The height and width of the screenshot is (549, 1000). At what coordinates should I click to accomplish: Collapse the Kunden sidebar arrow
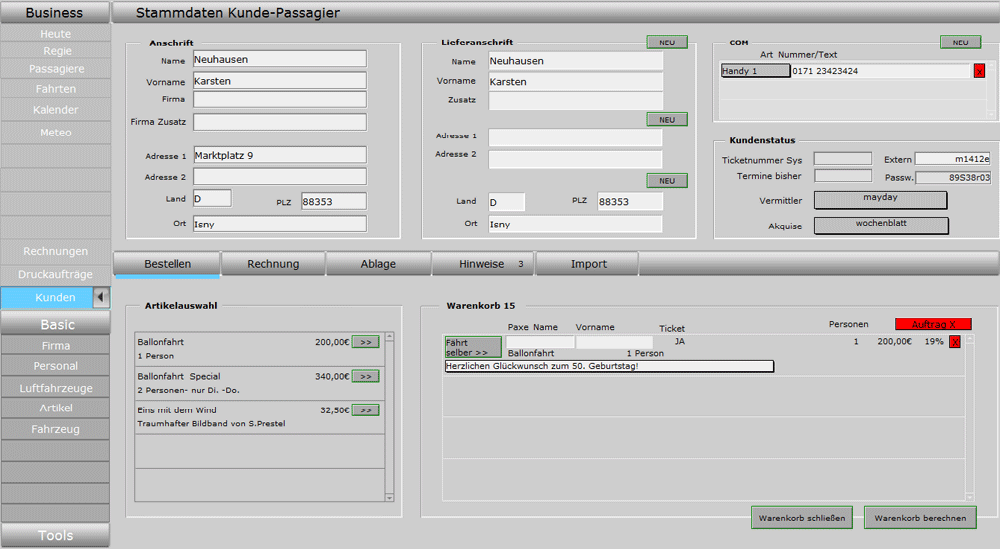[100, 297]
